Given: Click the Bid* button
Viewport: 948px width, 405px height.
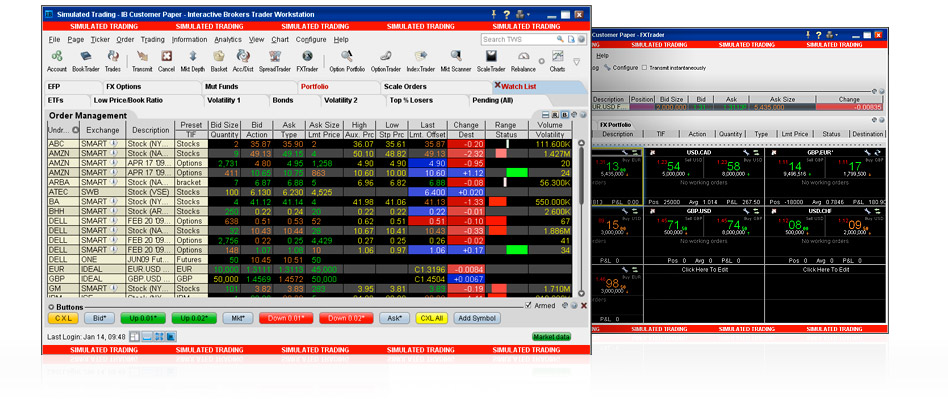Looking at the screenshot, I should click(x=100, y=318).
